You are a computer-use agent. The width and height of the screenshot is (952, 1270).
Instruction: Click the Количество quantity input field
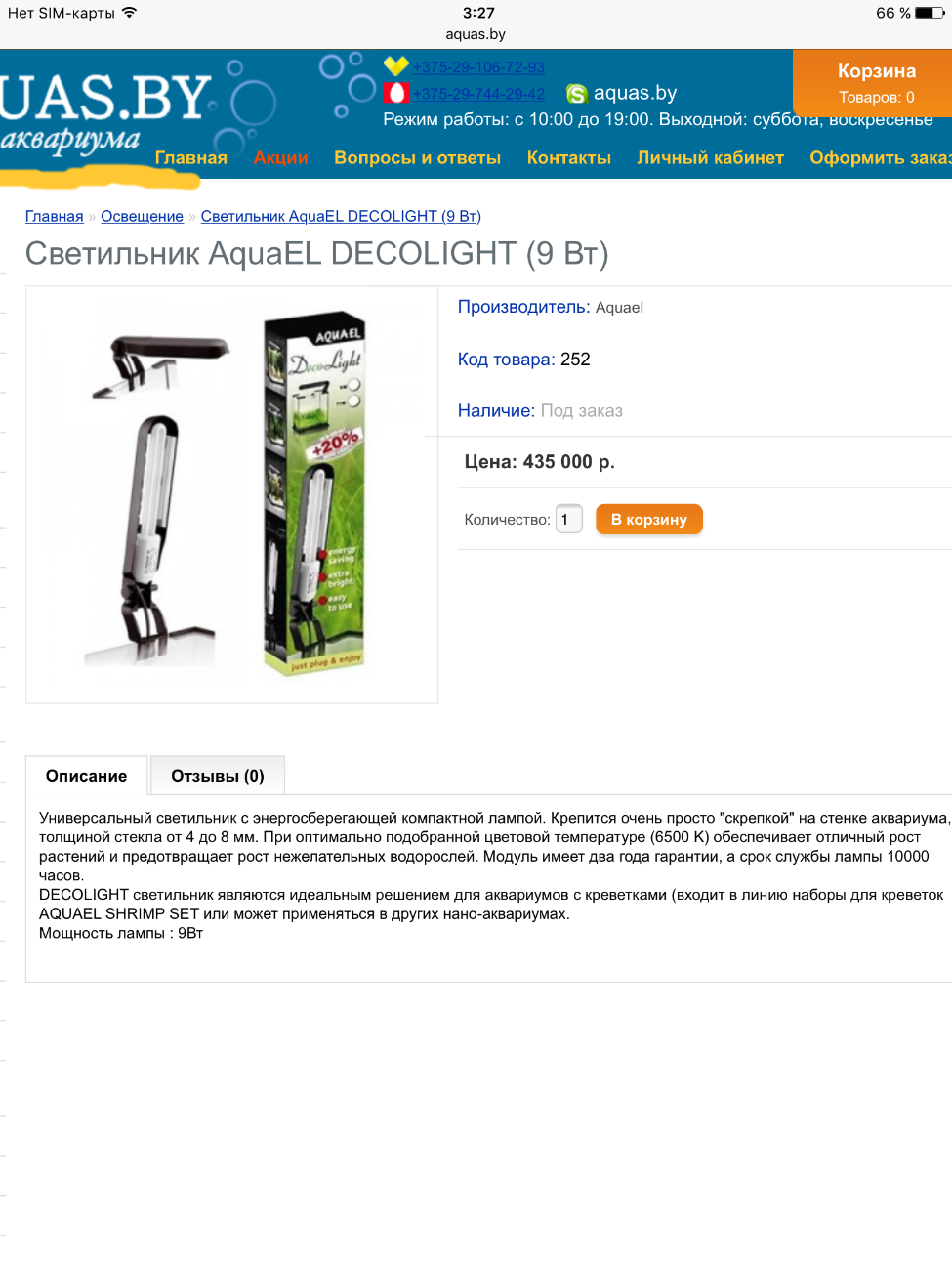tap(568, 519)
